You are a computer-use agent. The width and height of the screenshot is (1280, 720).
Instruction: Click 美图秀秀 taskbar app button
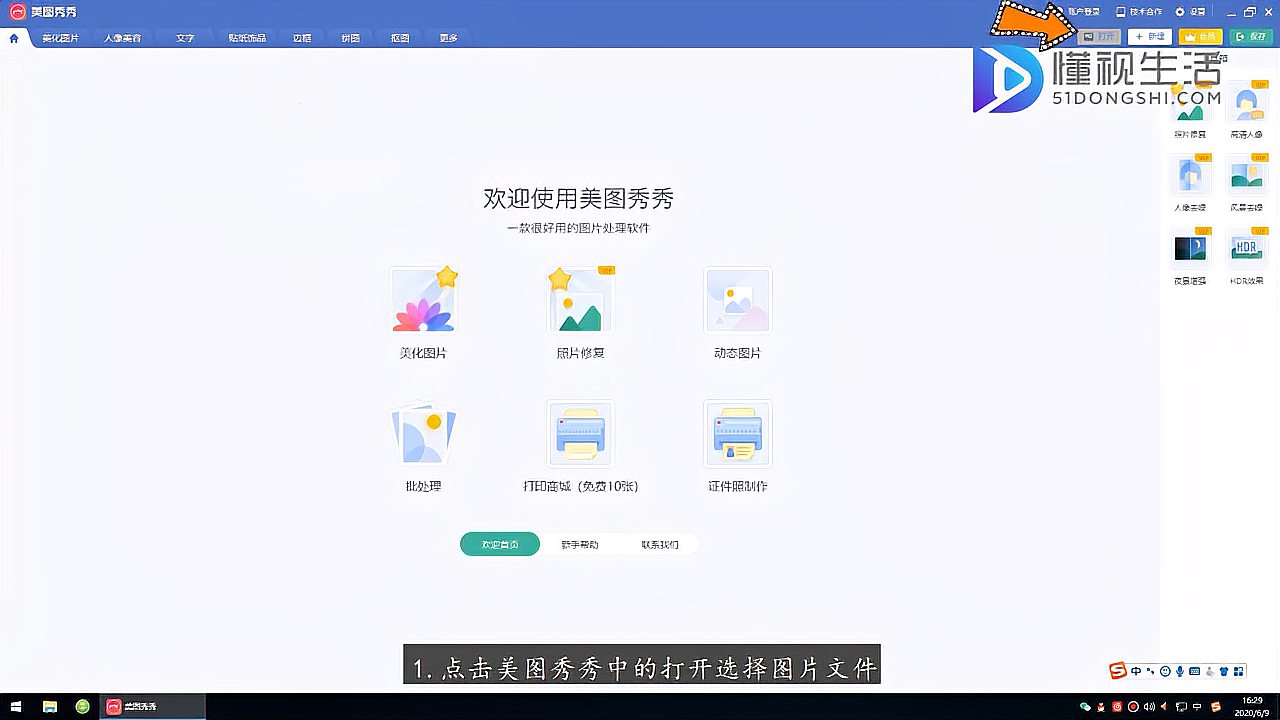pos(153,707)
